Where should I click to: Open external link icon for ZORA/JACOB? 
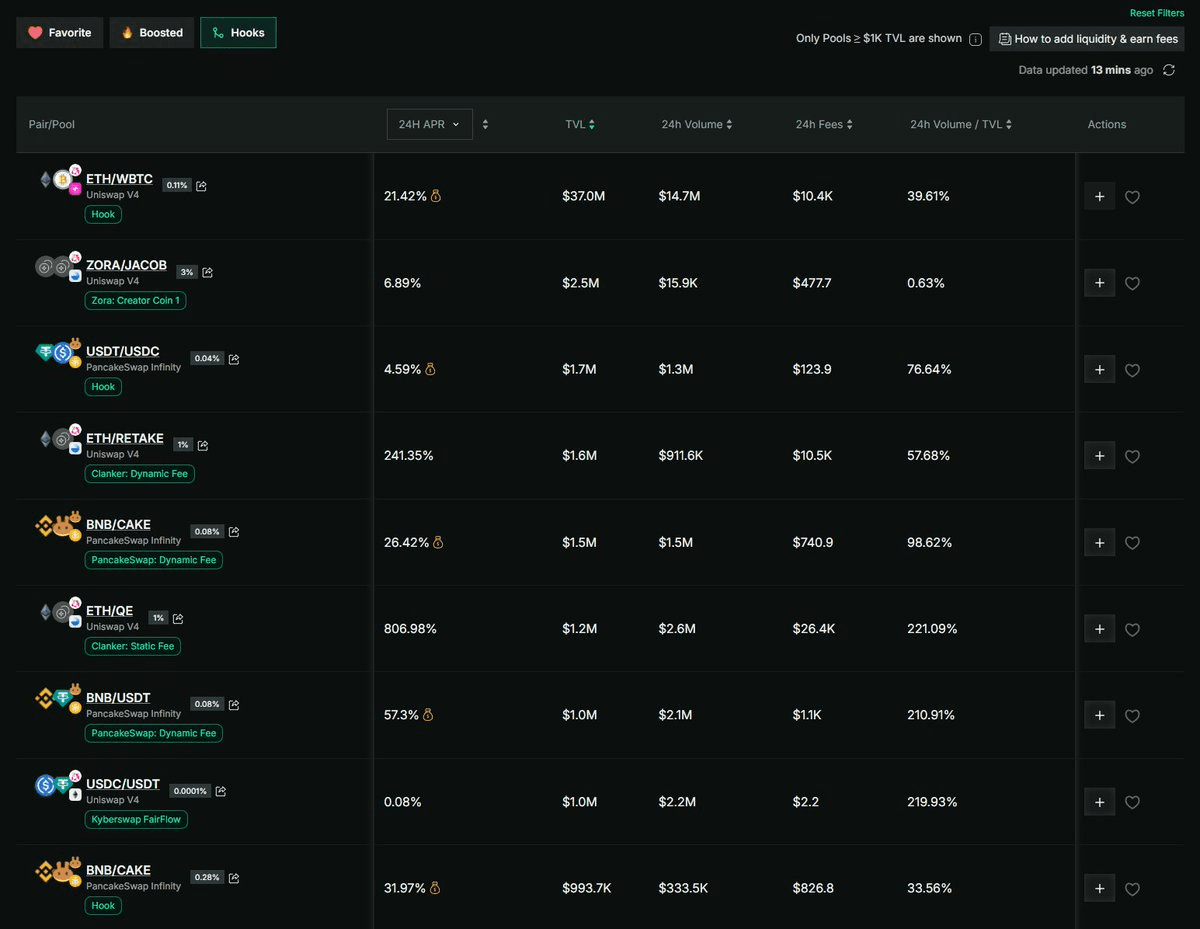tap(208, 272)
